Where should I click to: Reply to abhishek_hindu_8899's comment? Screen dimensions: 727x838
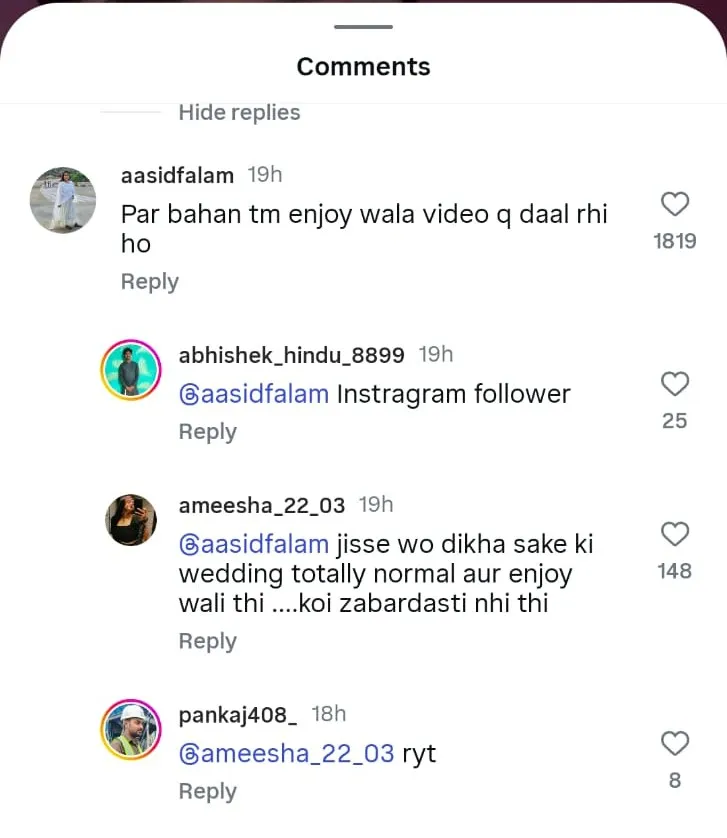coord(207,432)
